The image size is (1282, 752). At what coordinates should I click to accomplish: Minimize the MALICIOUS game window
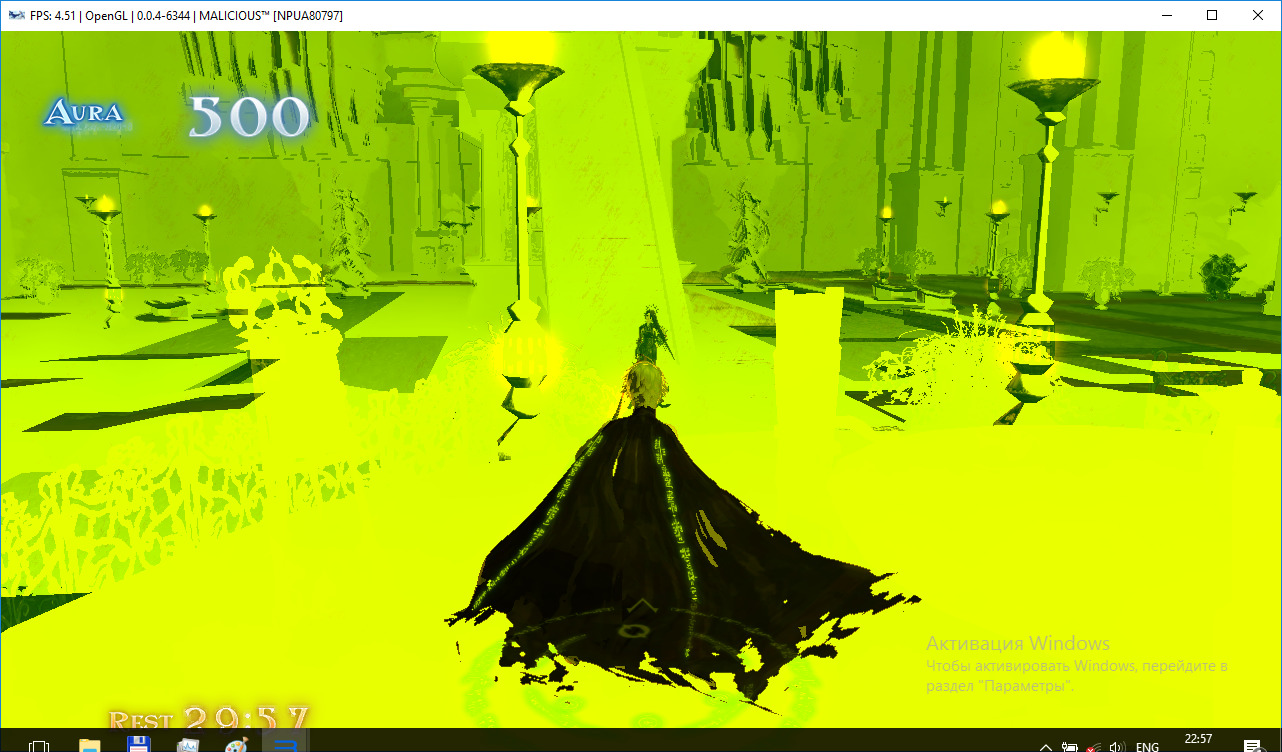point(1166,16)
